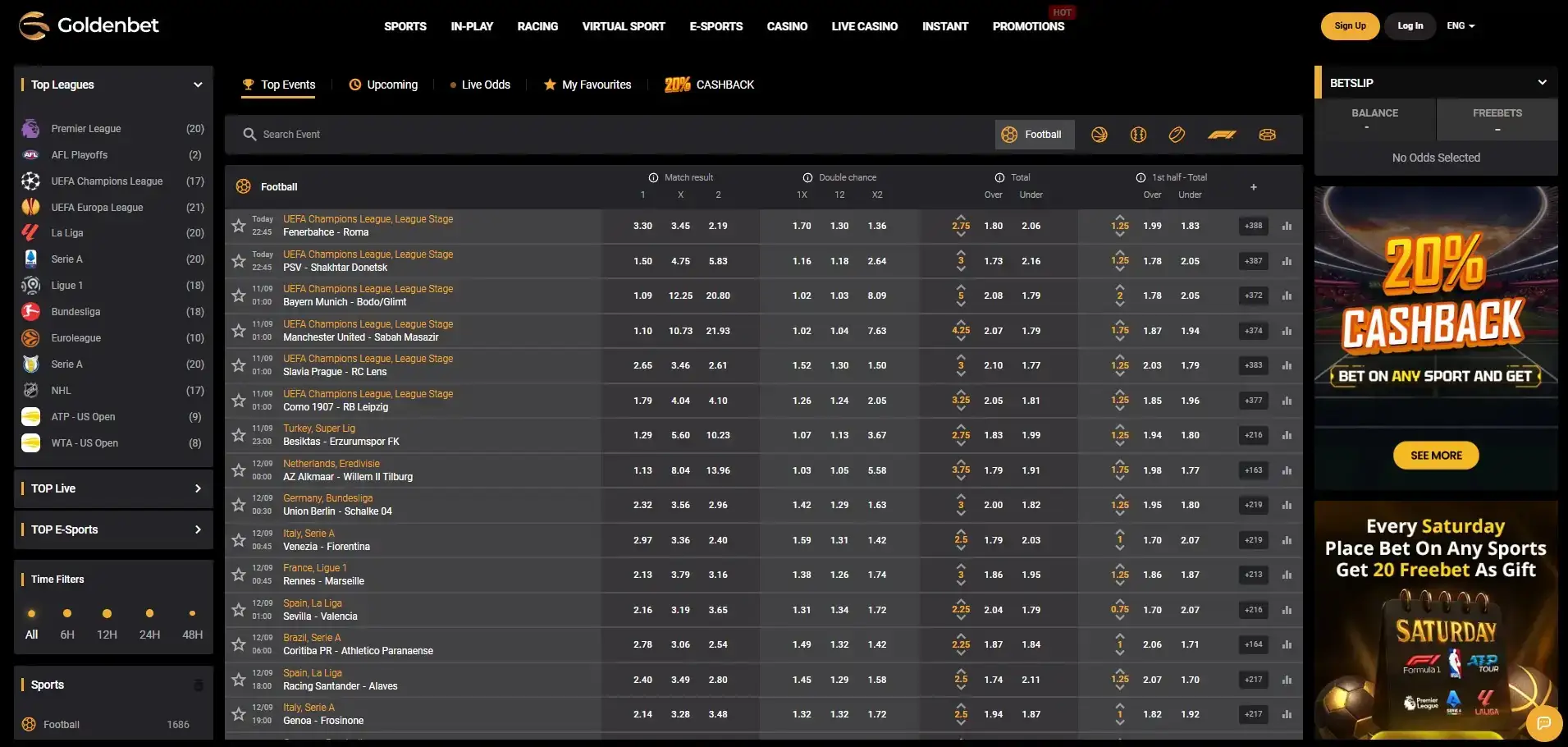Open the ENG language dropdown

pyautogui.click(x=1461, y=25)
